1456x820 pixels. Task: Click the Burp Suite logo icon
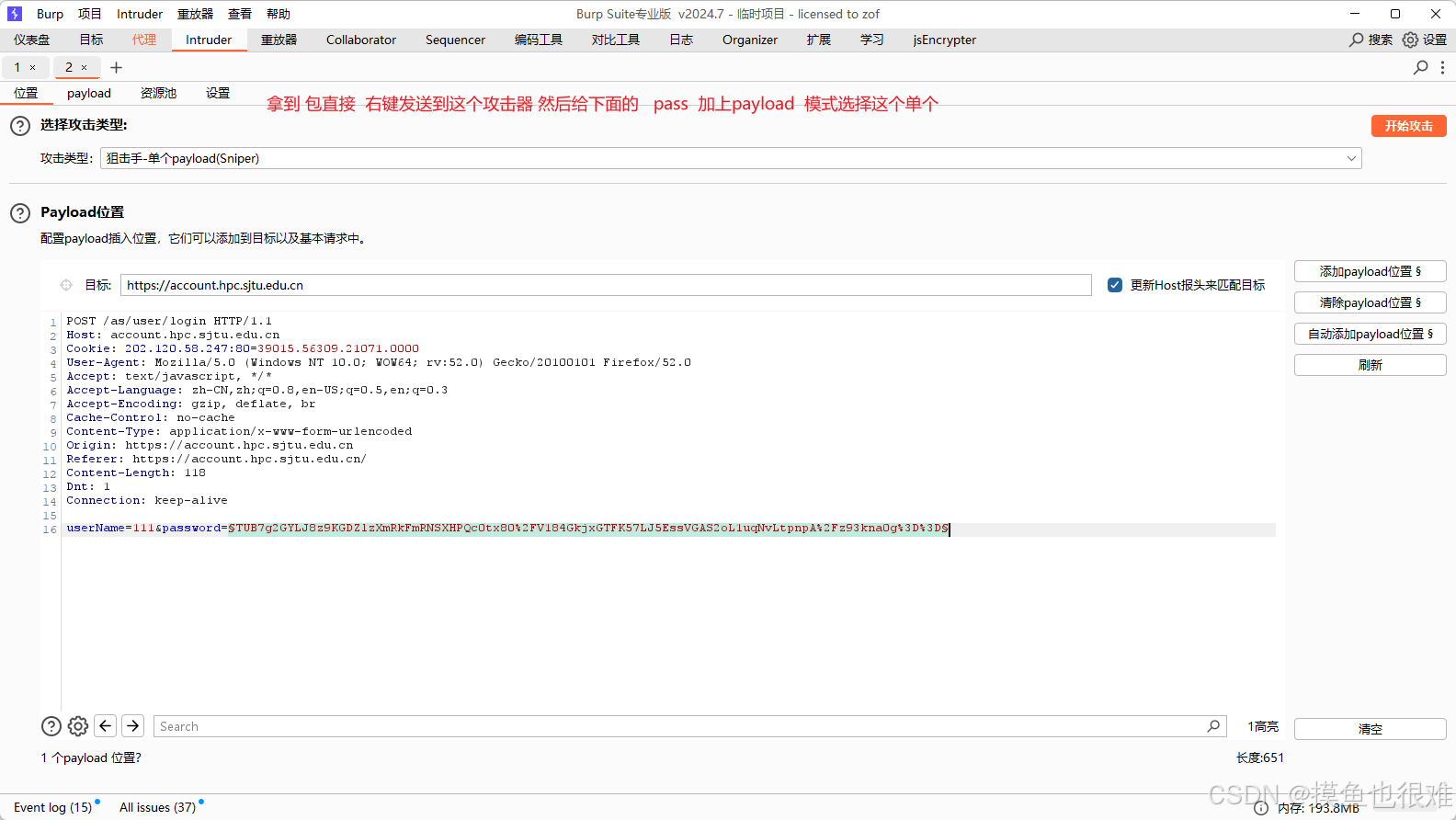15,14
